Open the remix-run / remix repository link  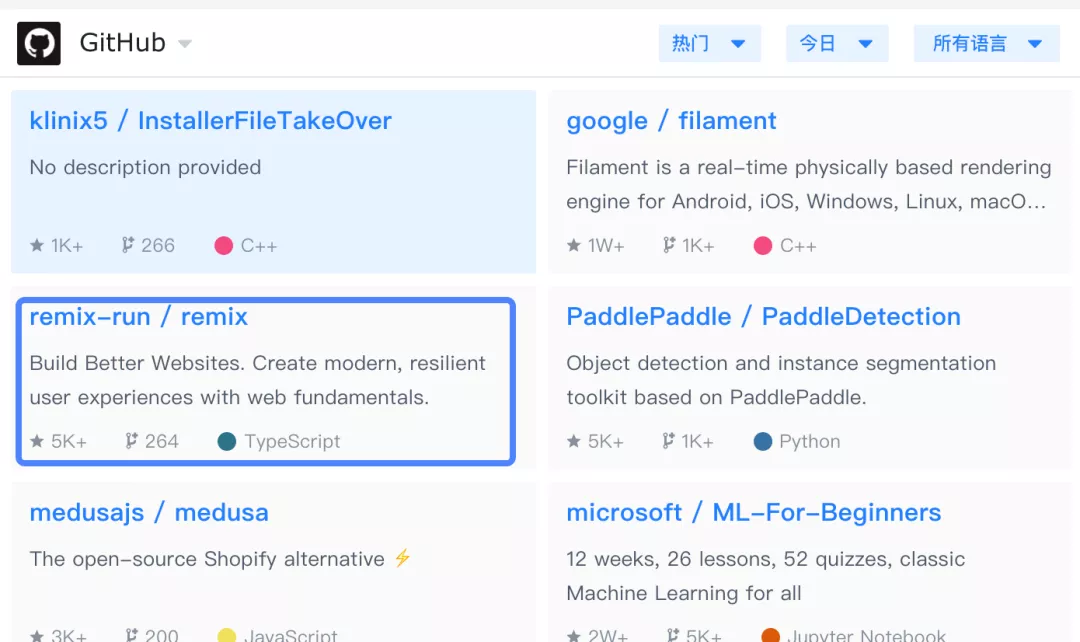pyautogui.click(x=138, y=316)
